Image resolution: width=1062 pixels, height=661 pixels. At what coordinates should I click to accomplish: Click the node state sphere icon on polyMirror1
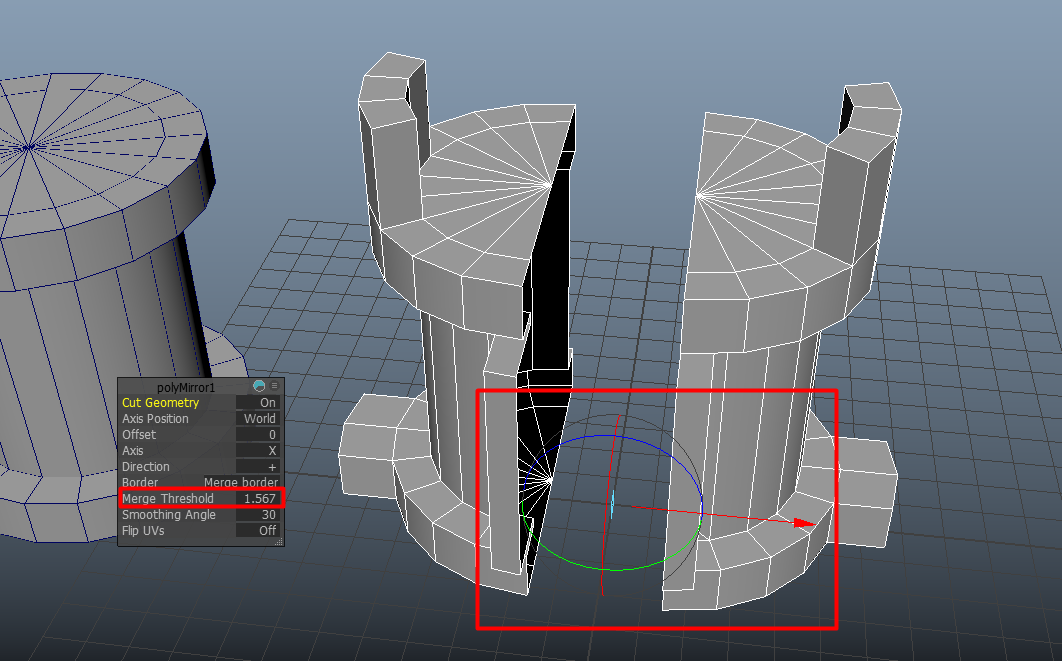259,386
